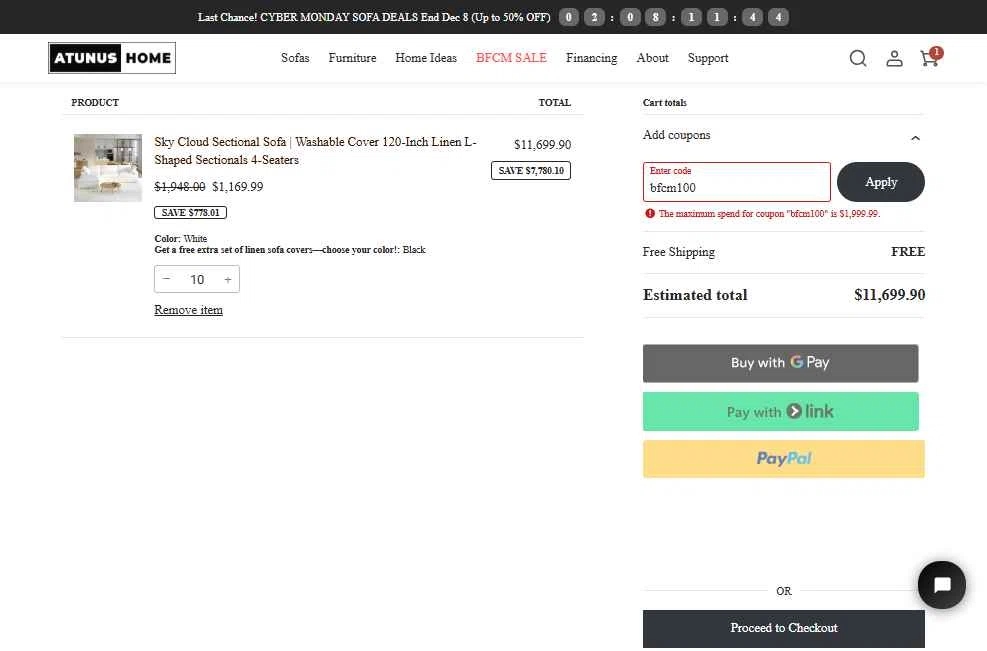Click the Cart totals heading
The width and height of the screenshot is (987, 651).
pyautogui.click(x=664, y=103)
